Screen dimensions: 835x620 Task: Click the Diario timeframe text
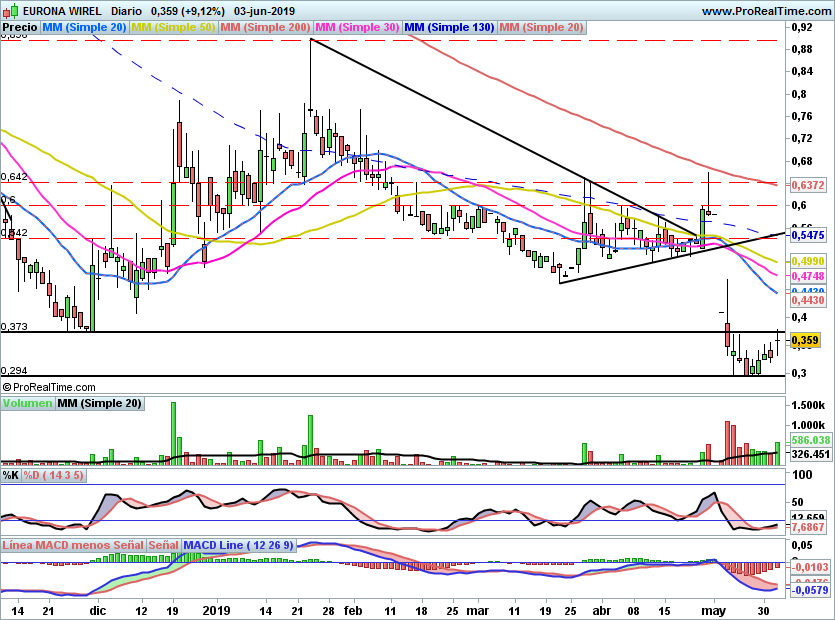click(126, 11)
